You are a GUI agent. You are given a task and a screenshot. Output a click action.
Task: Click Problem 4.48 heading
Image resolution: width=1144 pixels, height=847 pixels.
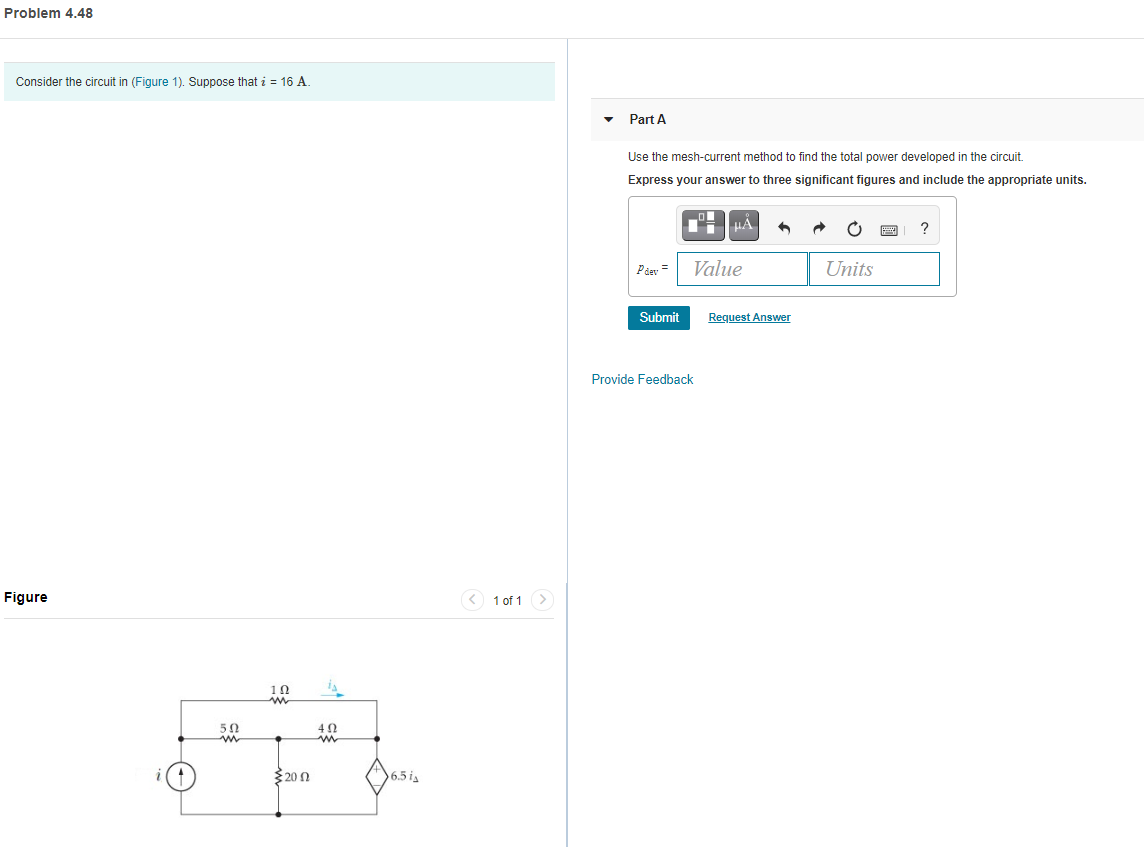48,13
